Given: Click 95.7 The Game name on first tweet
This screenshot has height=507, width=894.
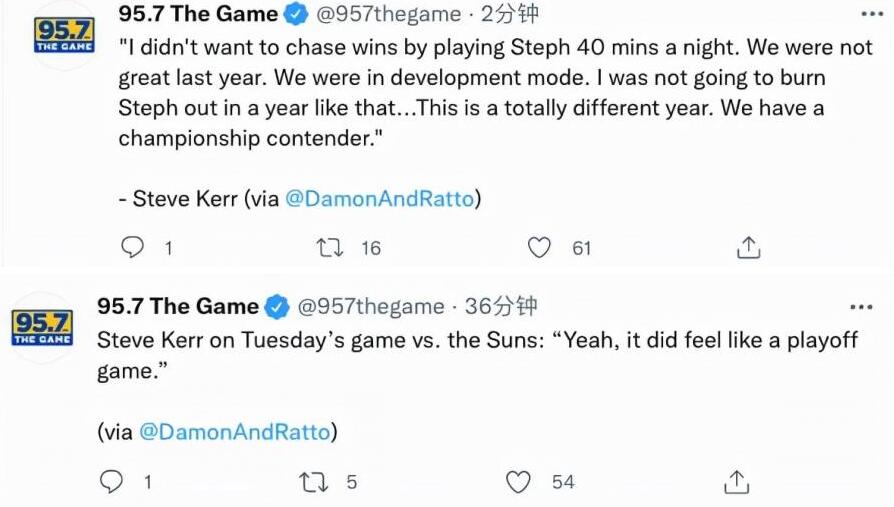Looking at the screenshot, I should point(198,14).
